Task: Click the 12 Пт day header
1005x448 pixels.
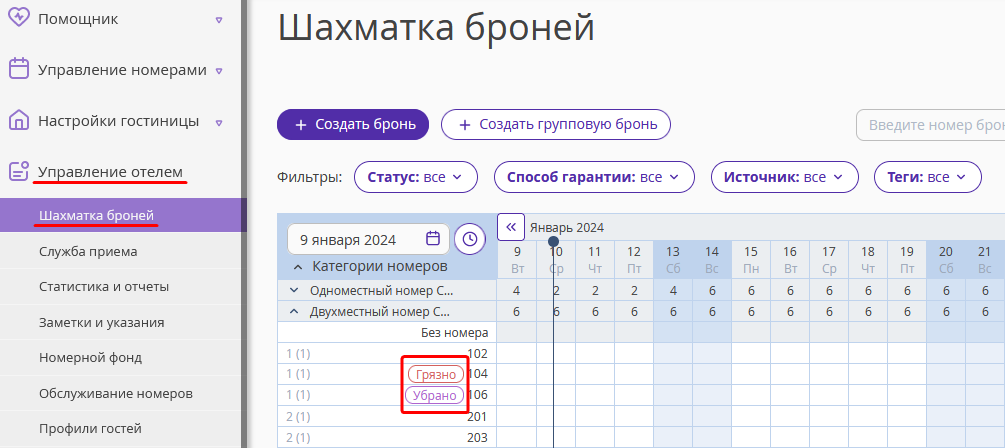Action: tap(634, 260)
